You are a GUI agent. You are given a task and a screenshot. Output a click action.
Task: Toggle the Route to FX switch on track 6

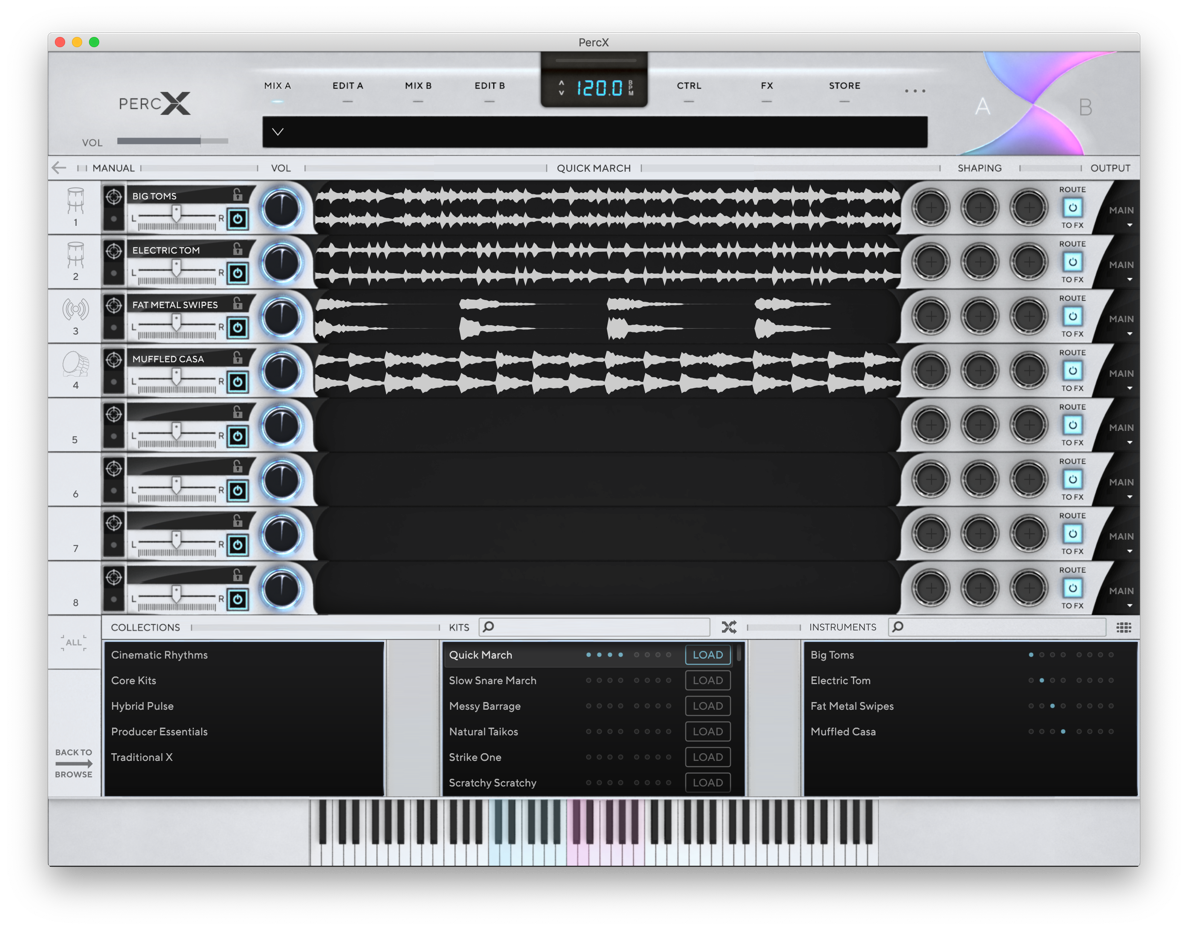pyautogui.click(x=1072, y=479)
